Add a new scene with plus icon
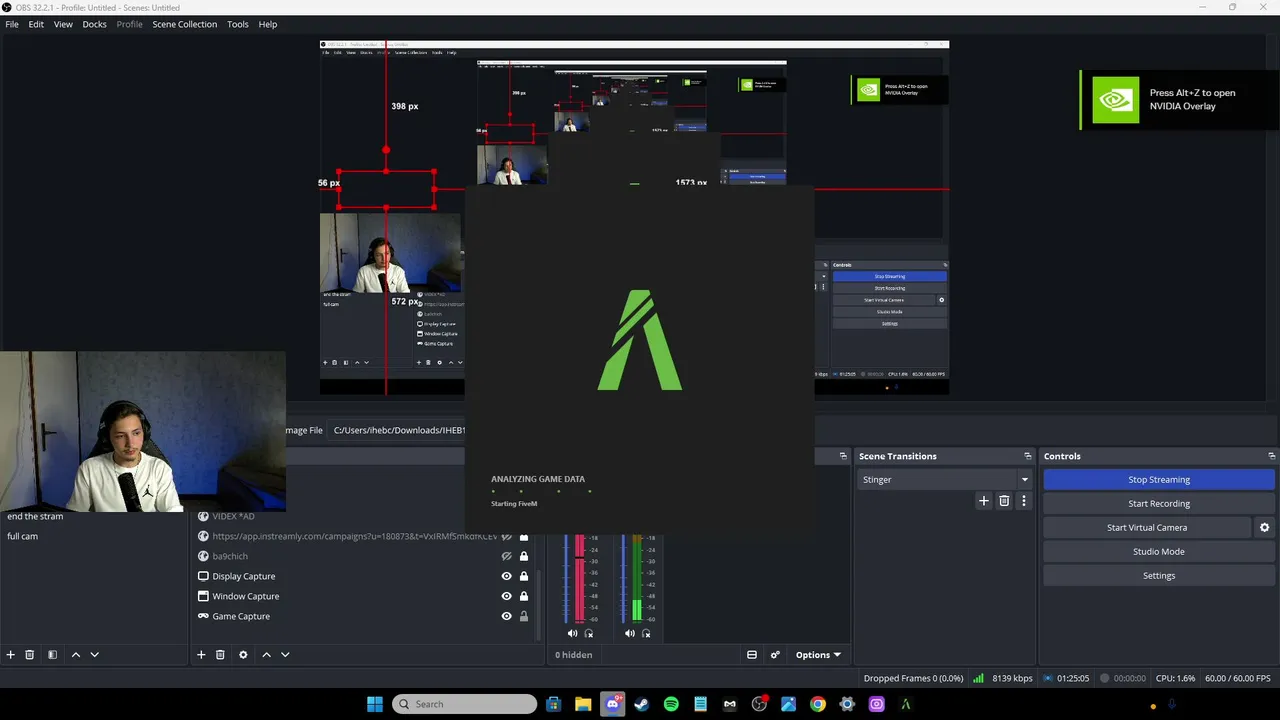This screenshot has height=720, width=1280. (x=11, y=655)
